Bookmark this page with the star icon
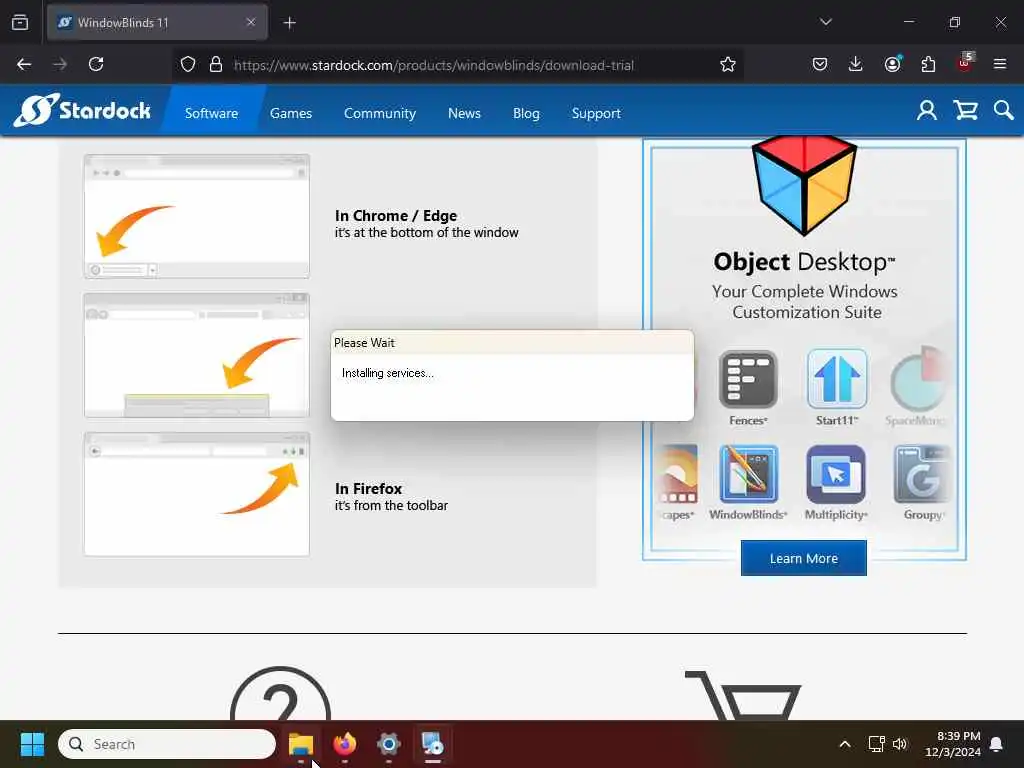 728,64
